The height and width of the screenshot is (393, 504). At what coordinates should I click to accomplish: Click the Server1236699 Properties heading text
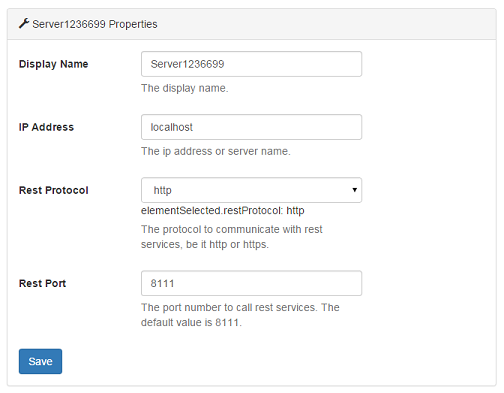[95, 24]
